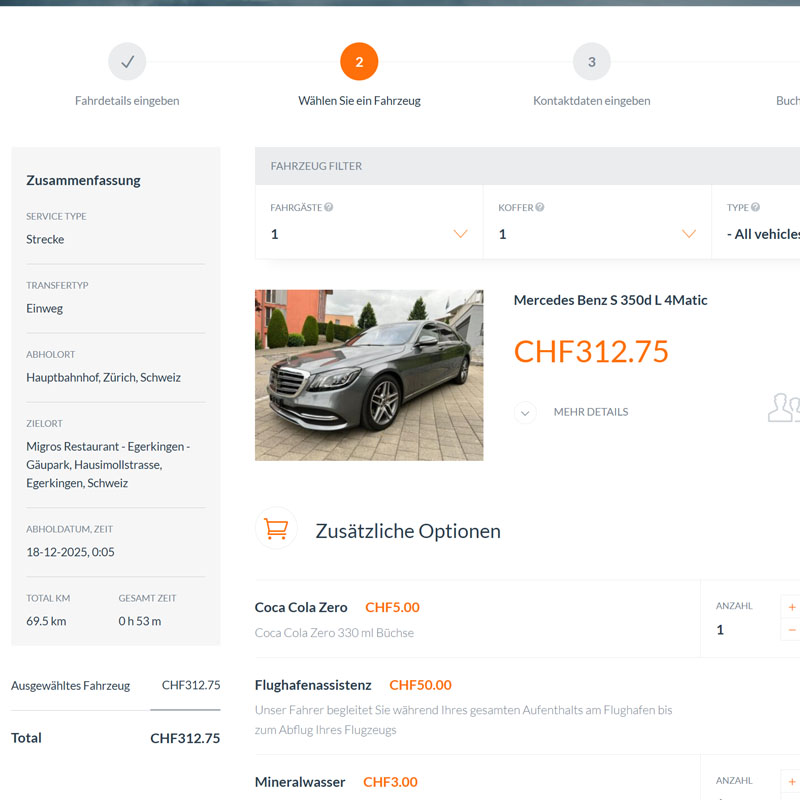Click the step 3 circle icon
Image resolution: width=800 pixels, height=800 pixels.
(591, 61)
